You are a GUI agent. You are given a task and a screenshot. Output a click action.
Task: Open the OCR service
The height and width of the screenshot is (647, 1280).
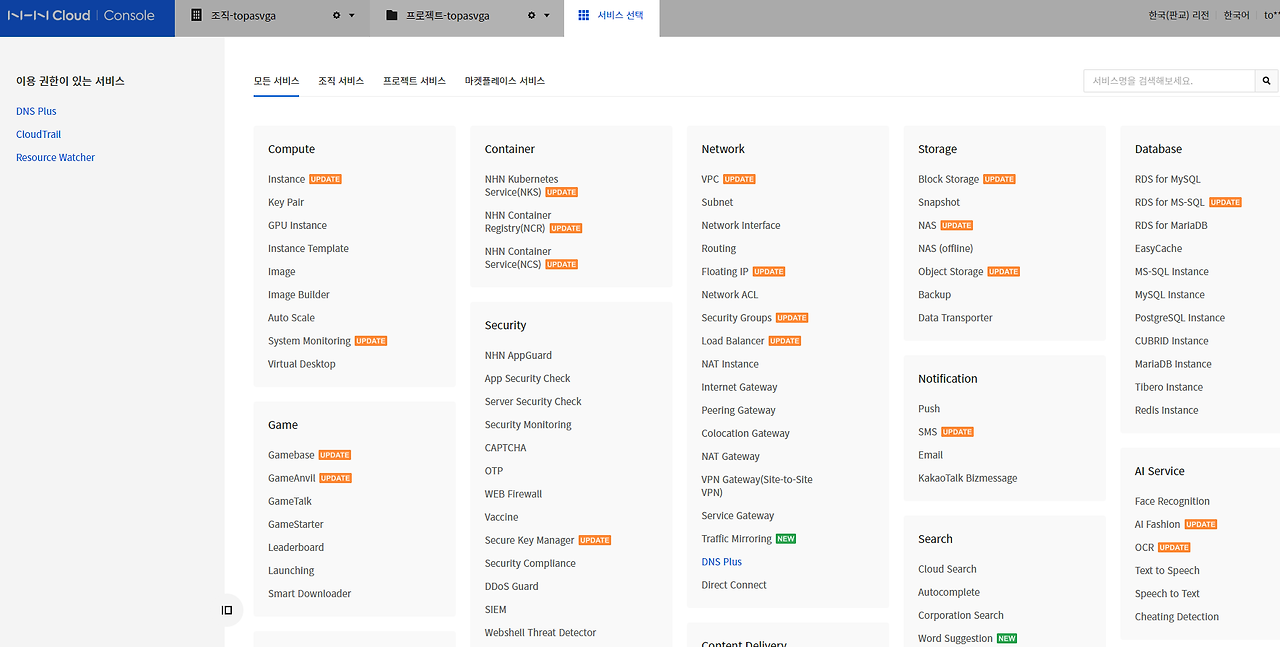(1144, 548)
